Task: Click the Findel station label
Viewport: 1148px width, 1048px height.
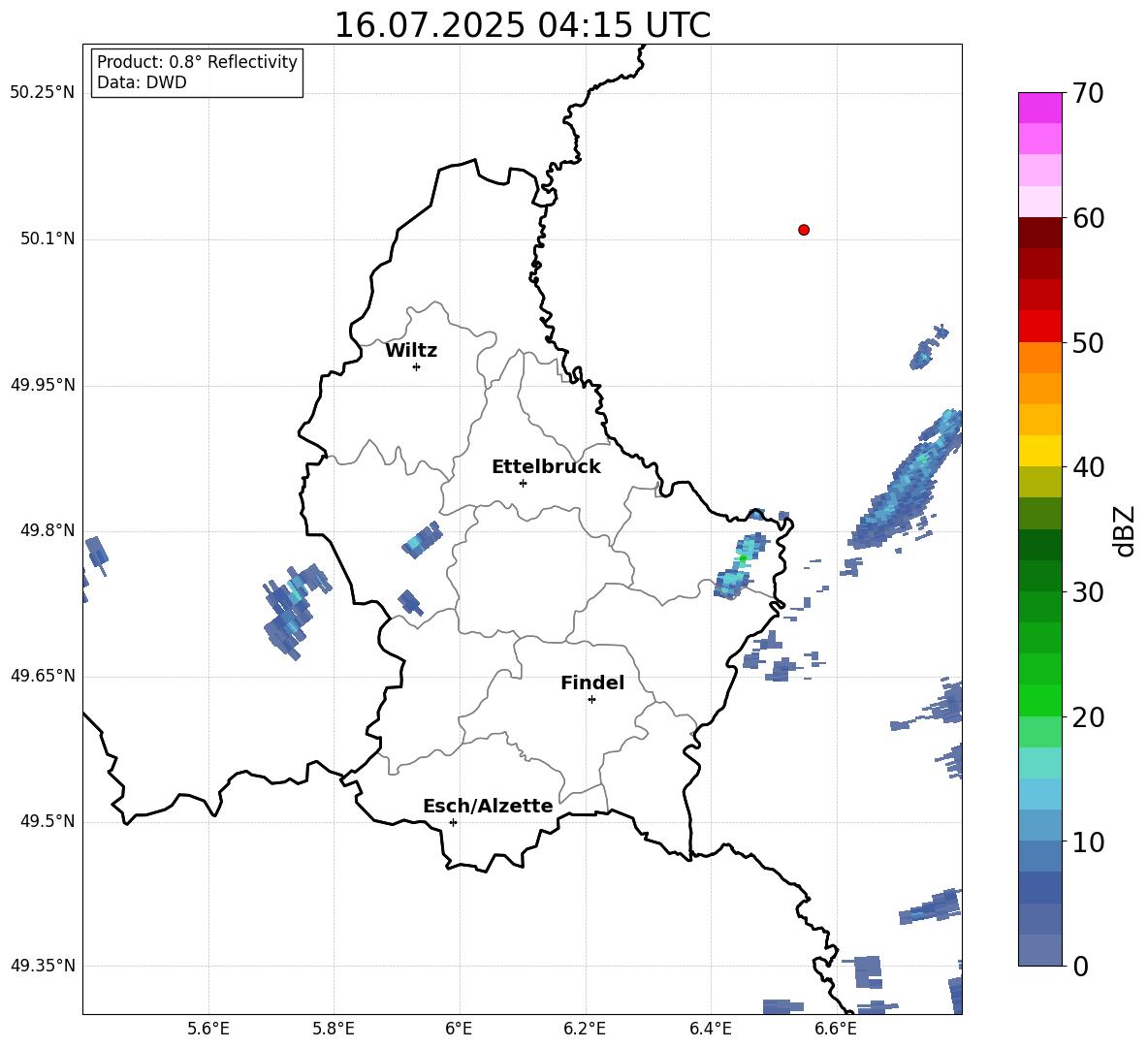Action: (x=592, y=683)
